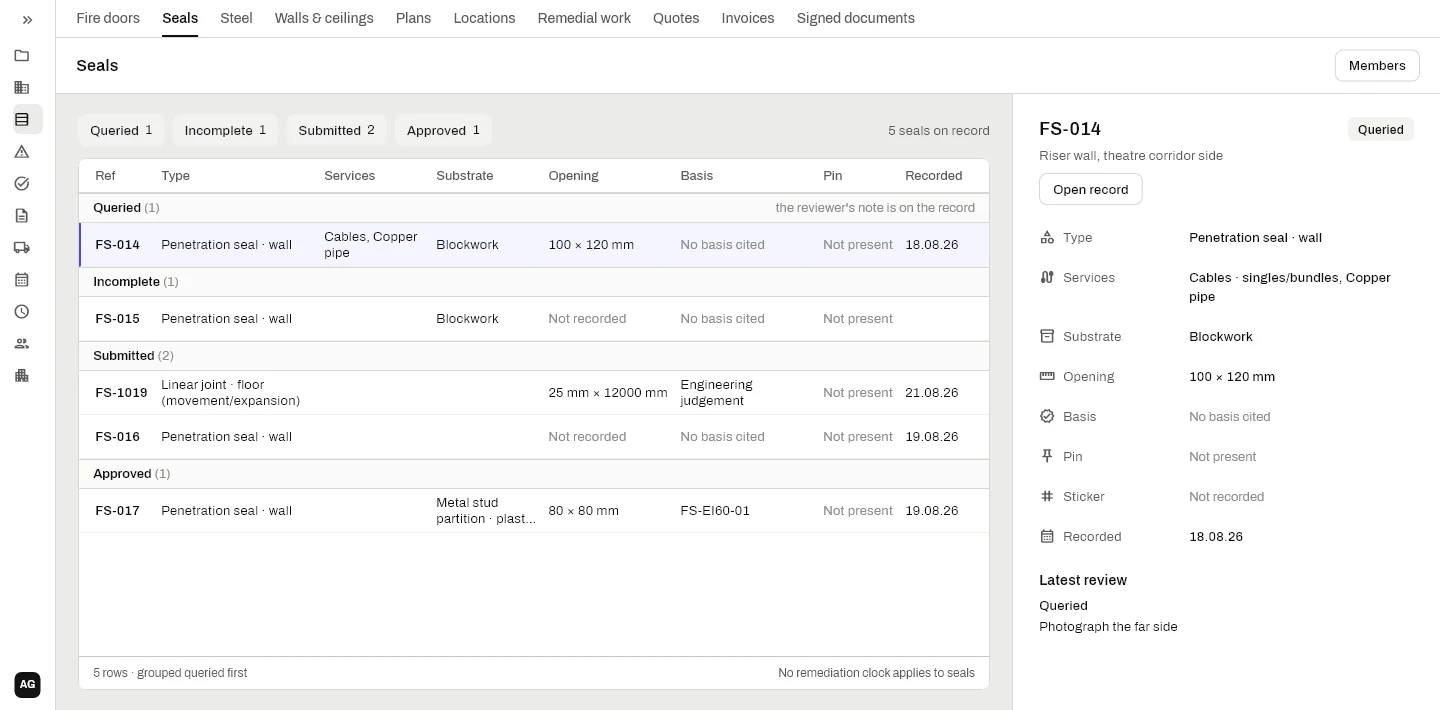Go to the Remedial work tab

click(x=584, y=18)
